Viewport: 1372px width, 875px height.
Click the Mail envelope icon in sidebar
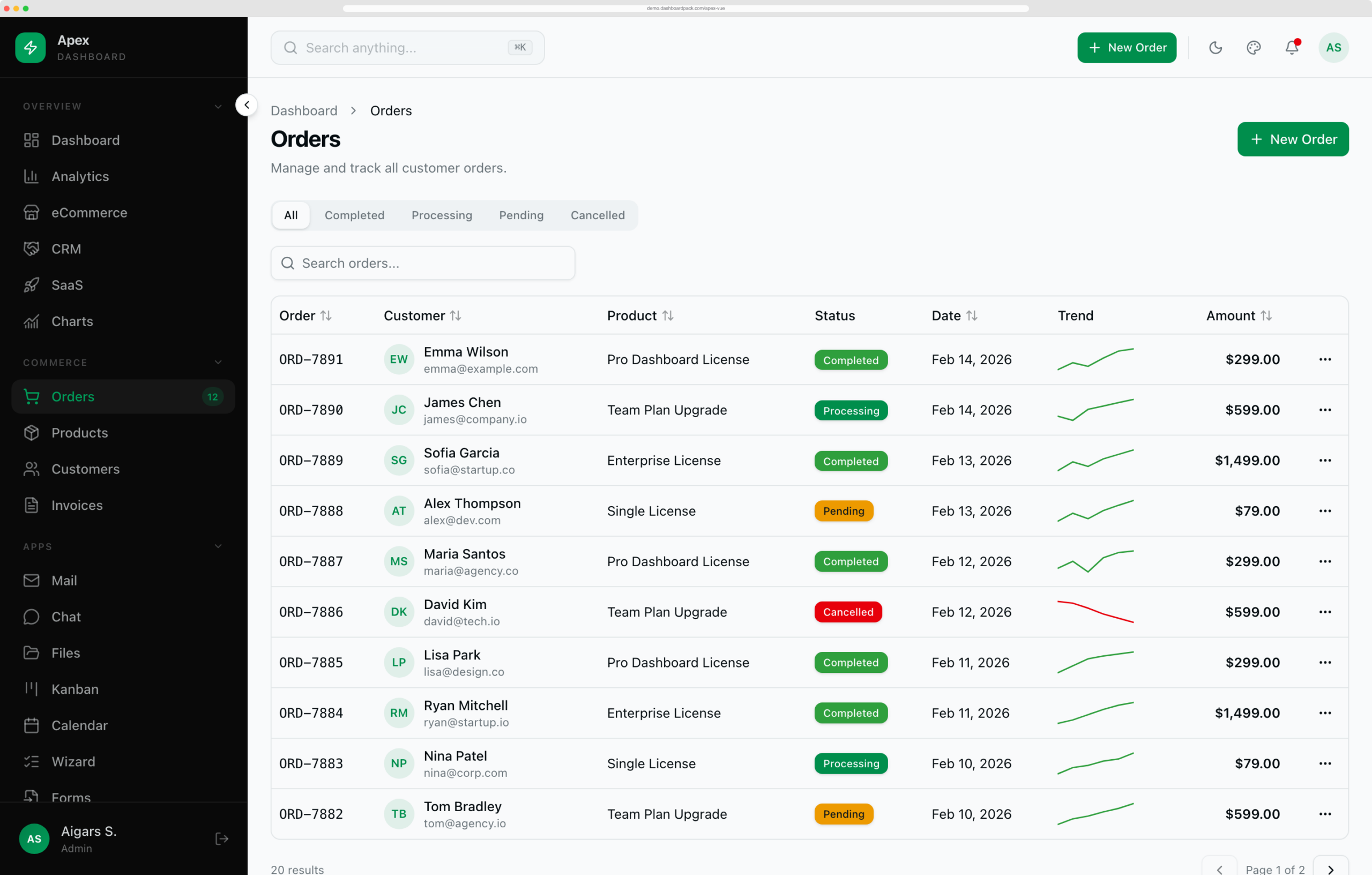click(x=31, y=580)
